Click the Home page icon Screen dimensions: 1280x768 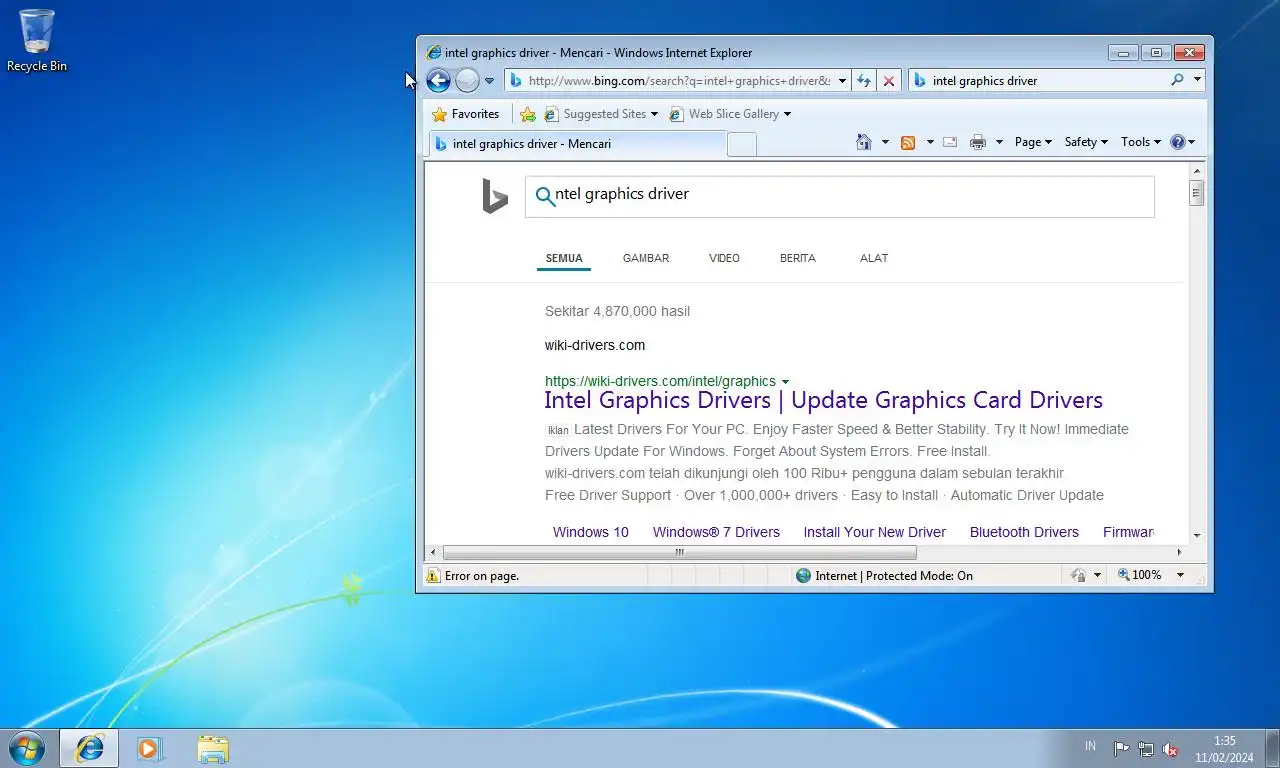point(864,142)
